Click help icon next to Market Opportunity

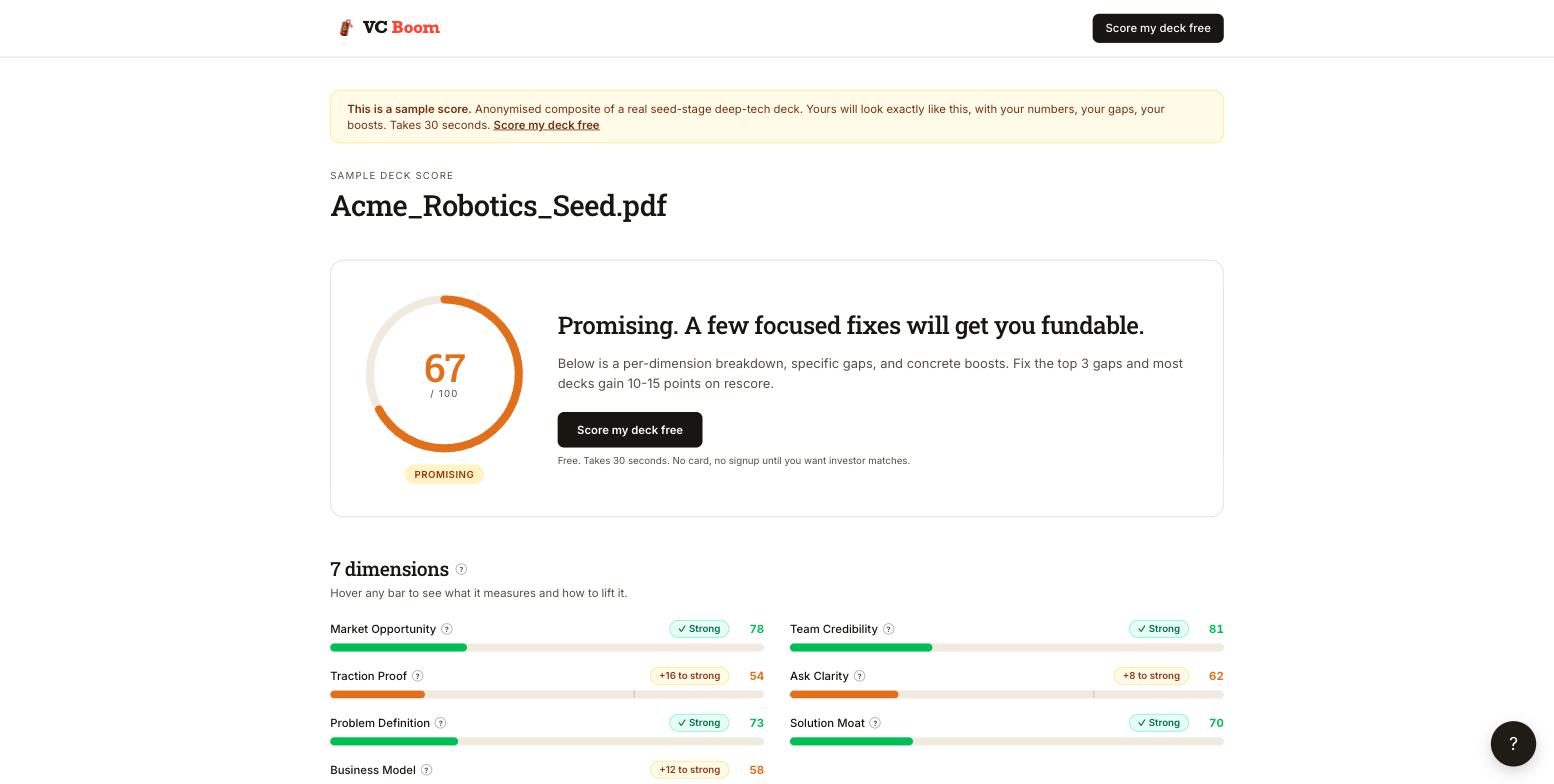pos(447,629)
